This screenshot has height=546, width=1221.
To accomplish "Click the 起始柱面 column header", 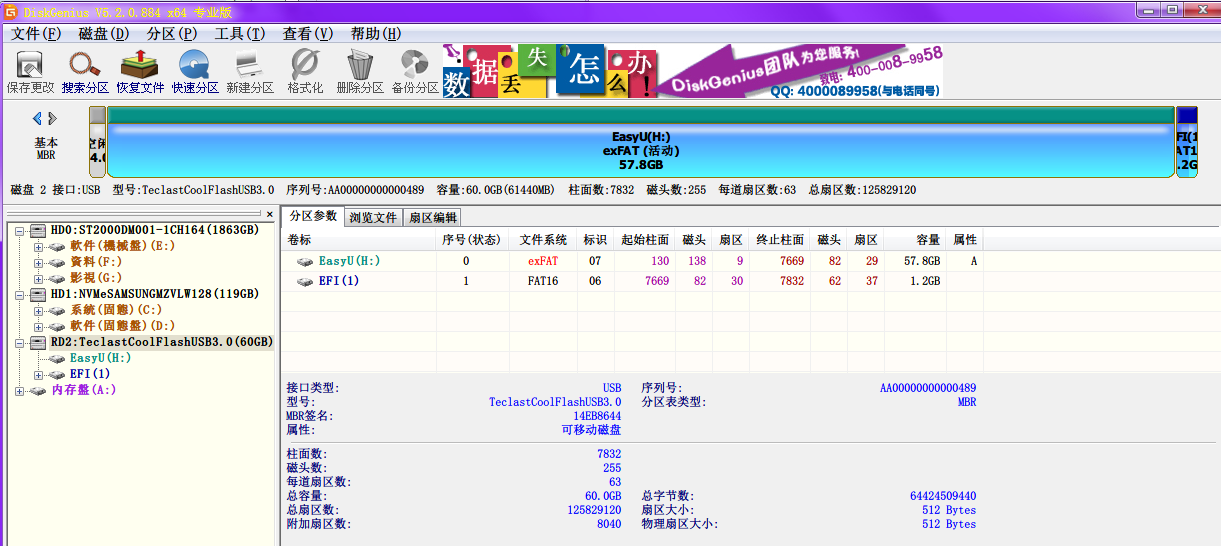I will pos(645,240).
